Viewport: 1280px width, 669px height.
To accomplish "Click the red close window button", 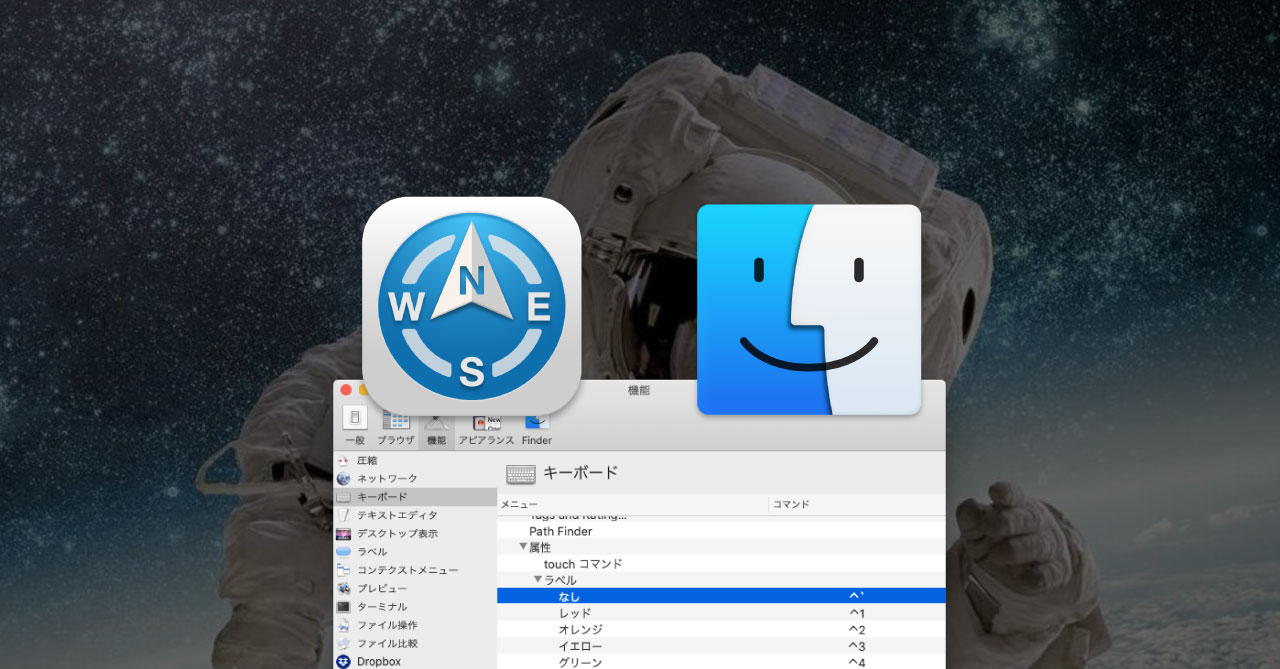I will click(346, 390).
